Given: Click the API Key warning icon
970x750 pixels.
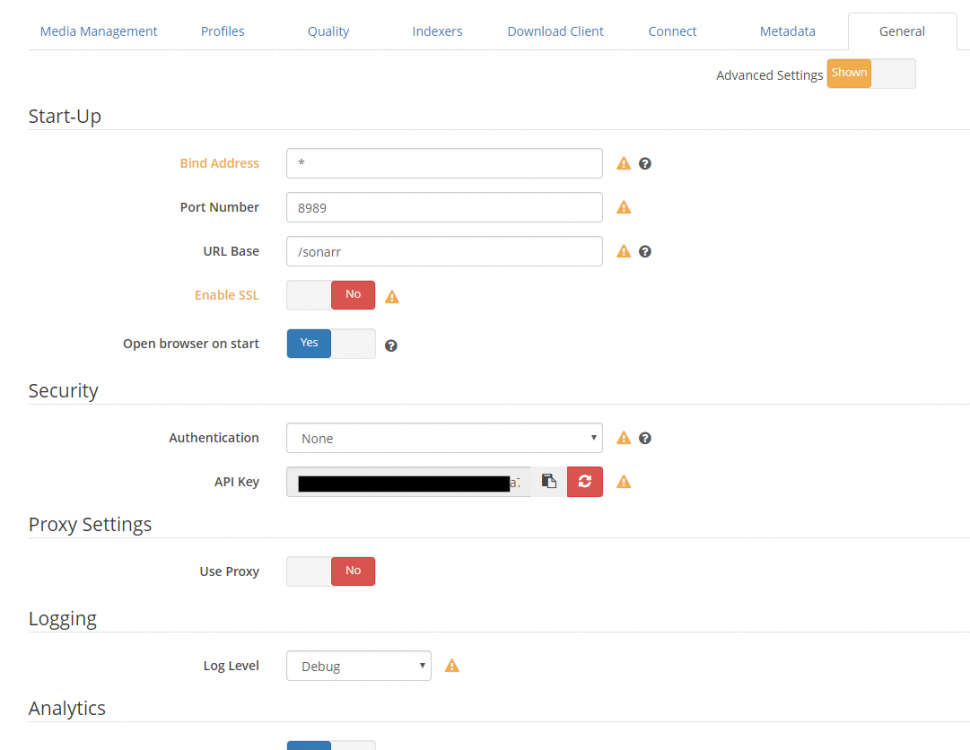Looking at the screenshot, I should (x=624, y=481).
